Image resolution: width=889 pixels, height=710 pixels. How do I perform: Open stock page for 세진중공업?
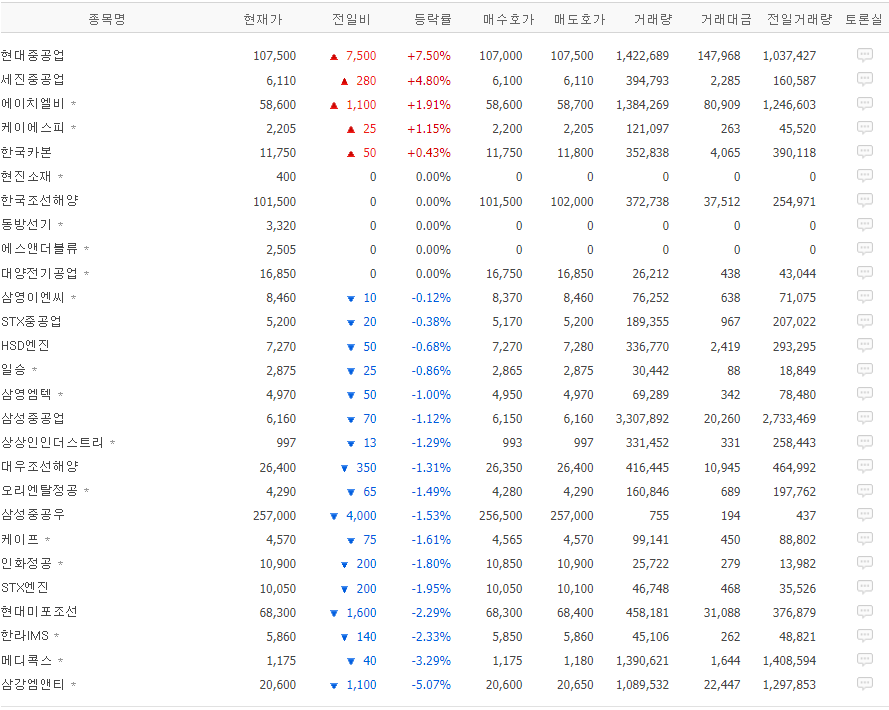[32, 80]
